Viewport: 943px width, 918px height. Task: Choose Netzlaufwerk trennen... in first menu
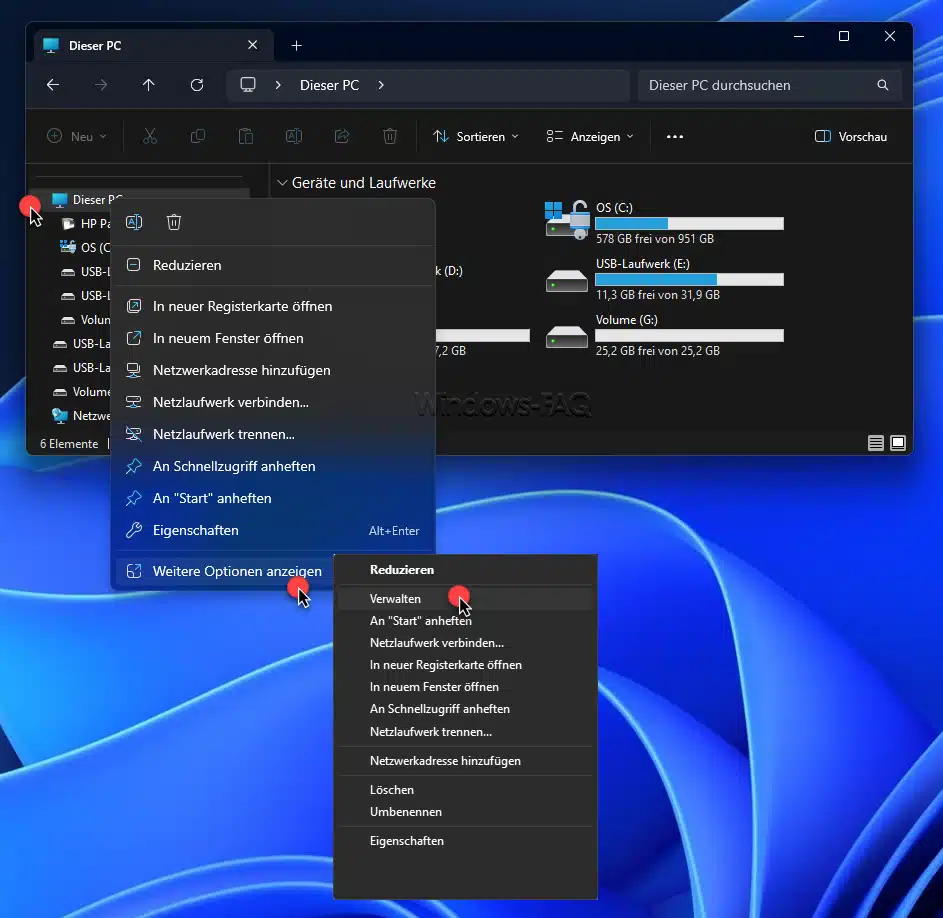274,434
